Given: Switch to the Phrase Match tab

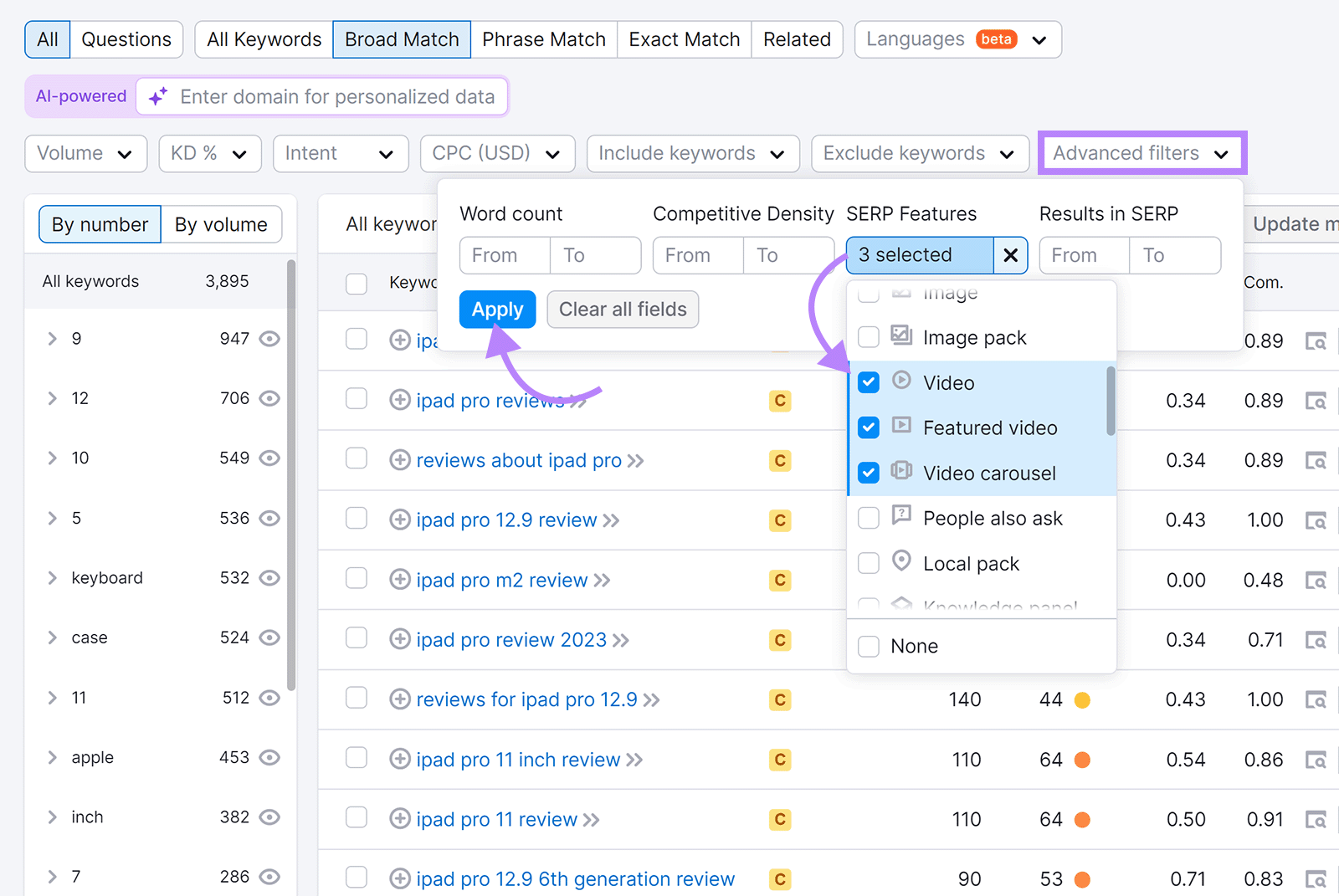Looking at the screenshot, I should [x=544, y=38].
